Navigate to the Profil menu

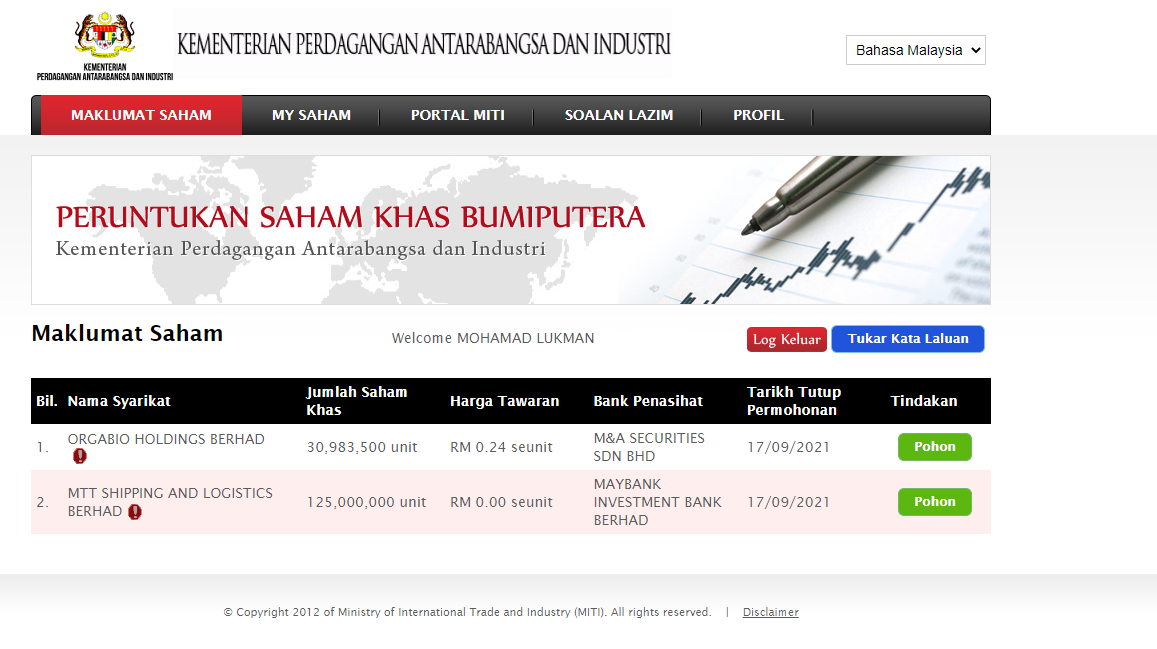pos(758,115)
